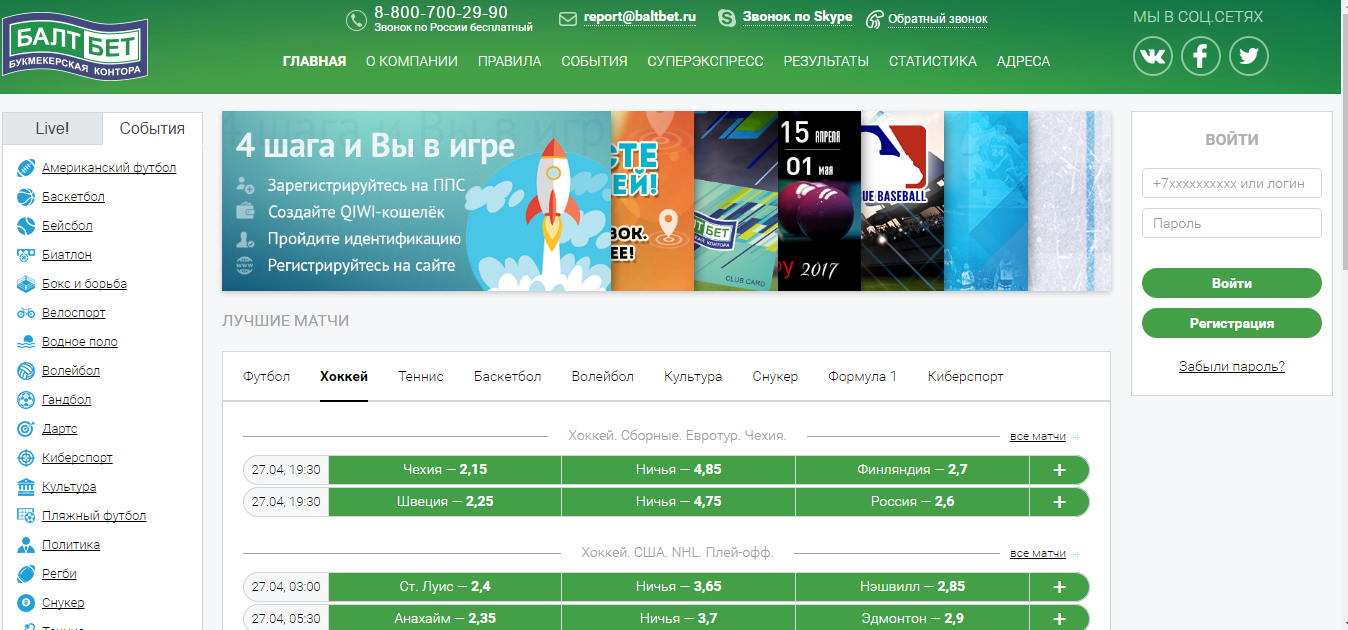The image size is (1348, 630).
Task: Click the cycling bicycle sport icon
Action: click(x=26, y=313)
